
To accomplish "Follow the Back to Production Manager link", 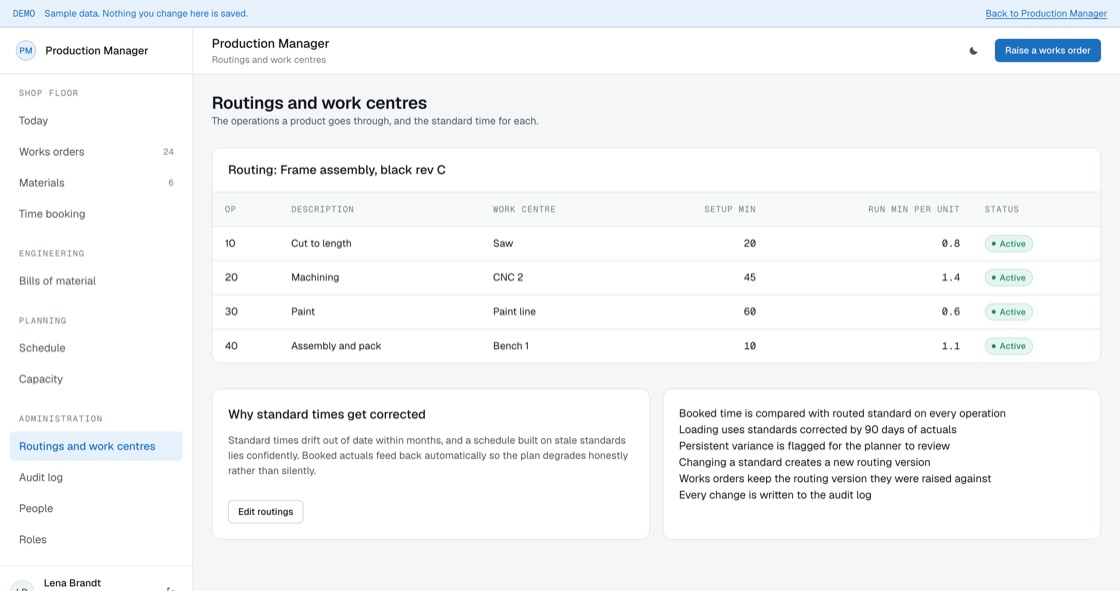I will [x=1046, y=14].
